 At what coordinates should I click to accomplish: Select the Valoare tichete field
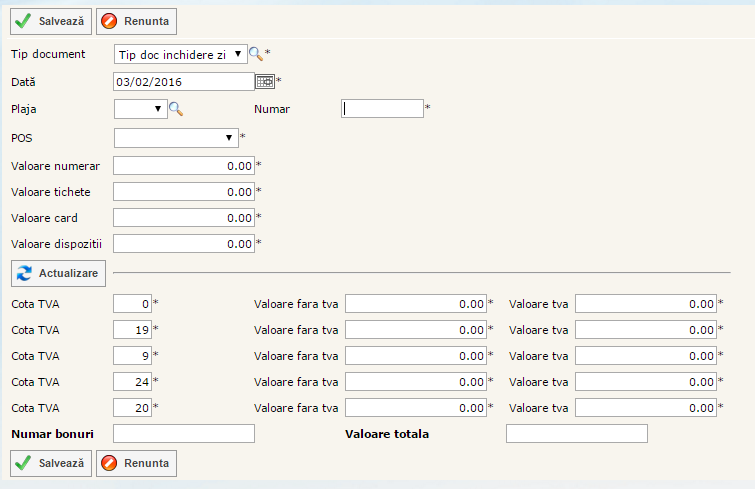[x=184, y=191]
